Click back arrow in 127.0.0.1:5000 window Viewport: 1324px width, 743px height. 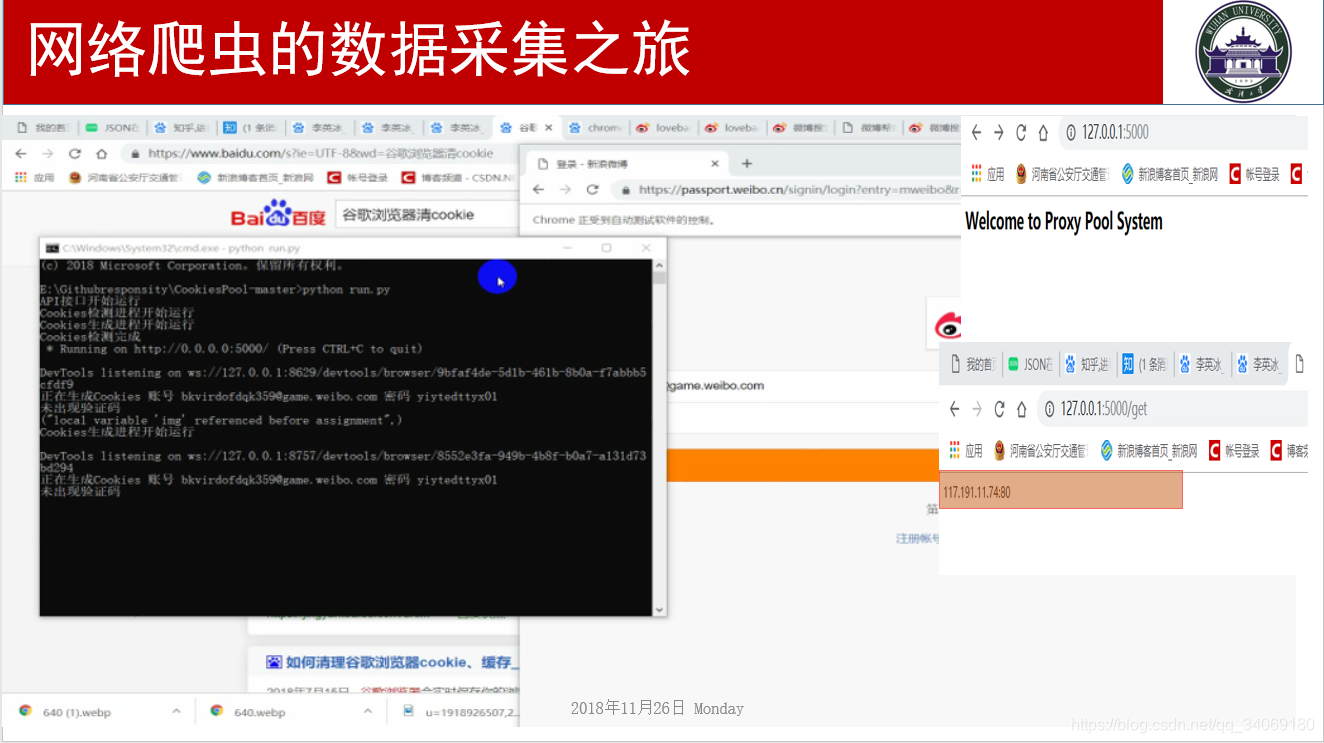(x=977, y=132)
